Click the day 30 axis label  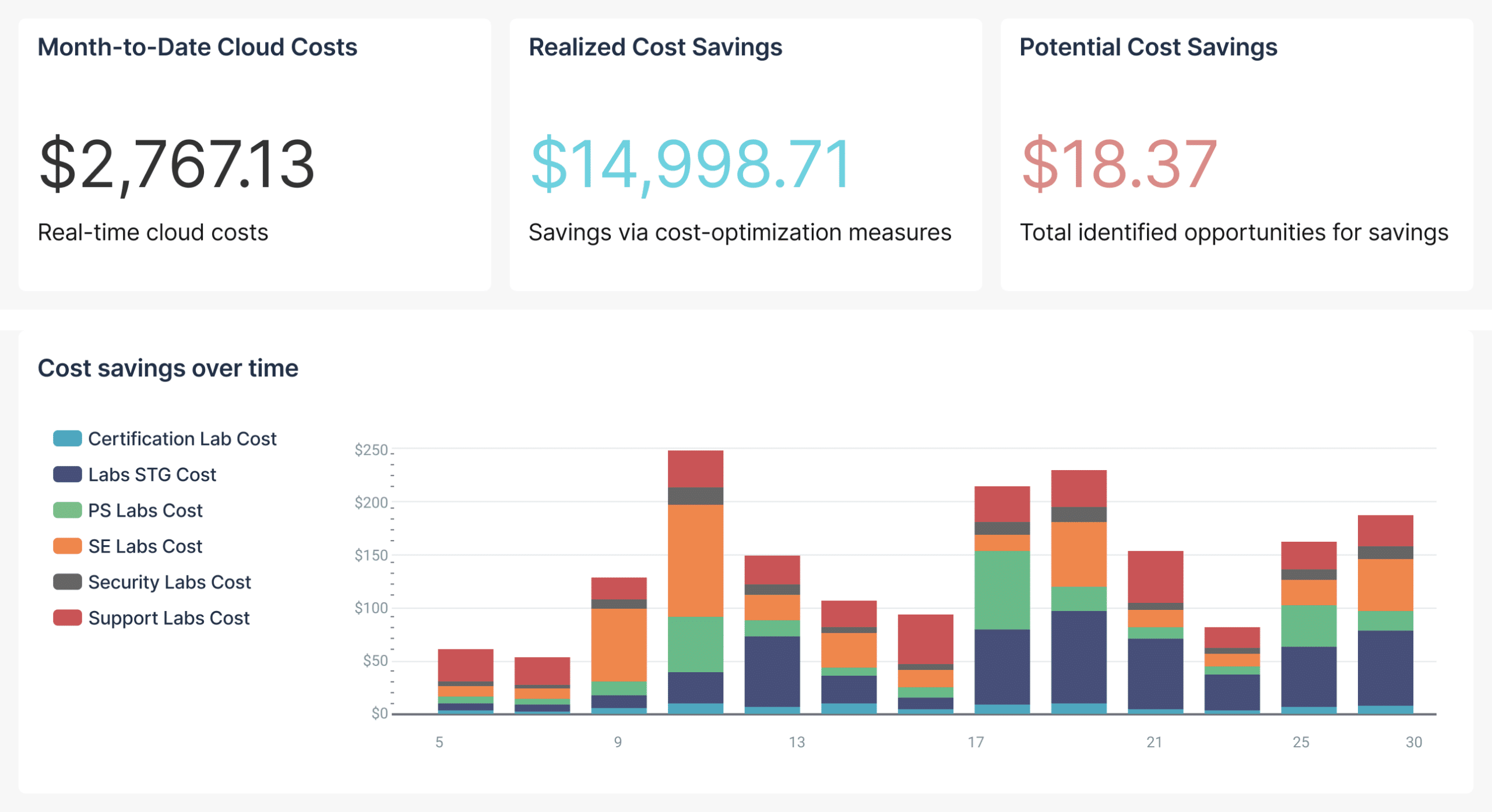[x=1413, y=742]
